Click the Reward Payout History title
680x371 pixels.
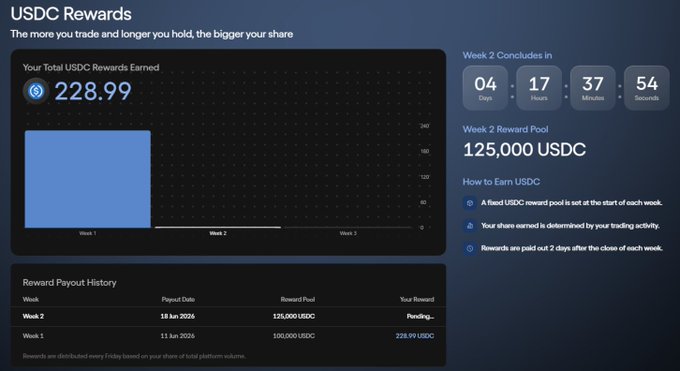(69, 282)
